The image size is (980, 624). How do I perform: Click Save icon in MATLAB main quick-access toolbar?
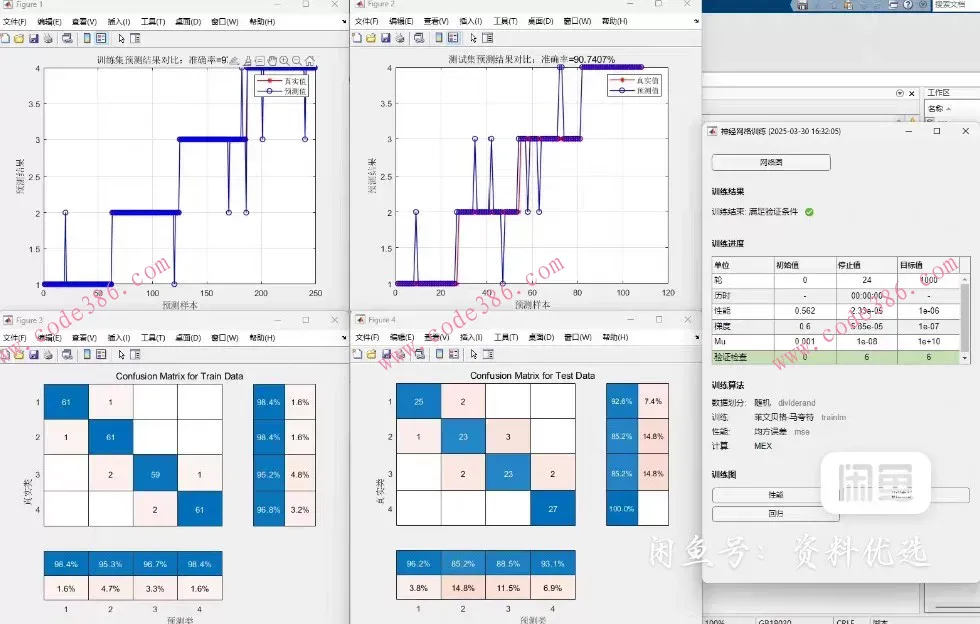(802, 5)
